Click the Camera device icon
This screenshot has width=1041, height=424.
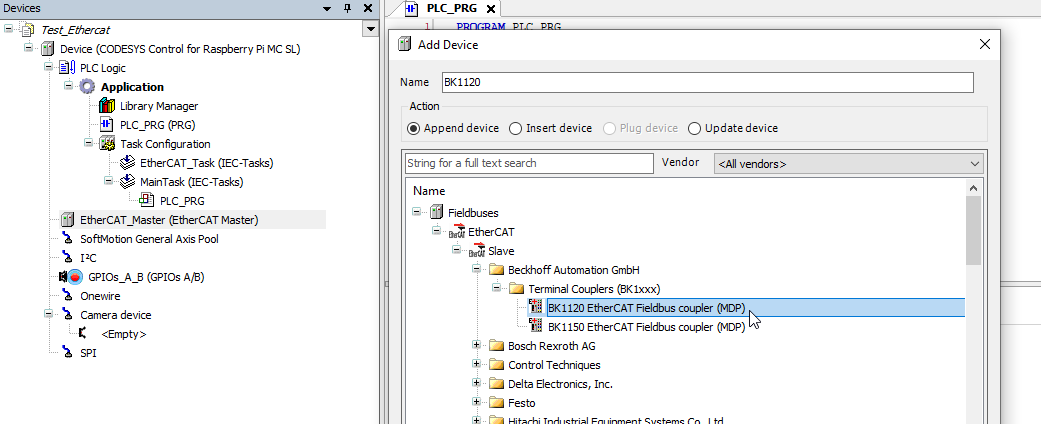(x=68, y=315)
